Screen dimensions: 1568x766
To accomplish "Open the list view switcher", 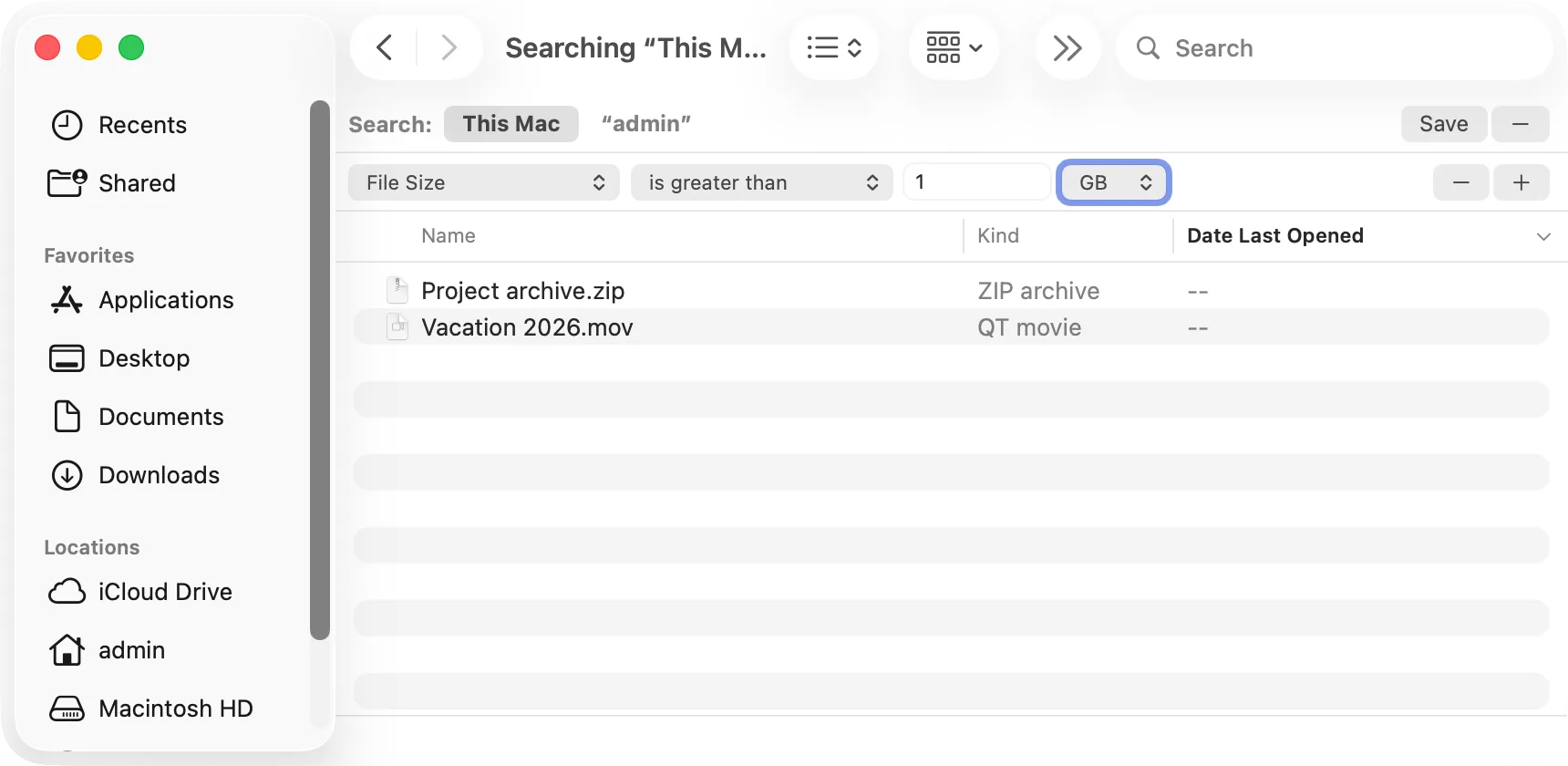I will pyautogui.click(x=834, y=47).
